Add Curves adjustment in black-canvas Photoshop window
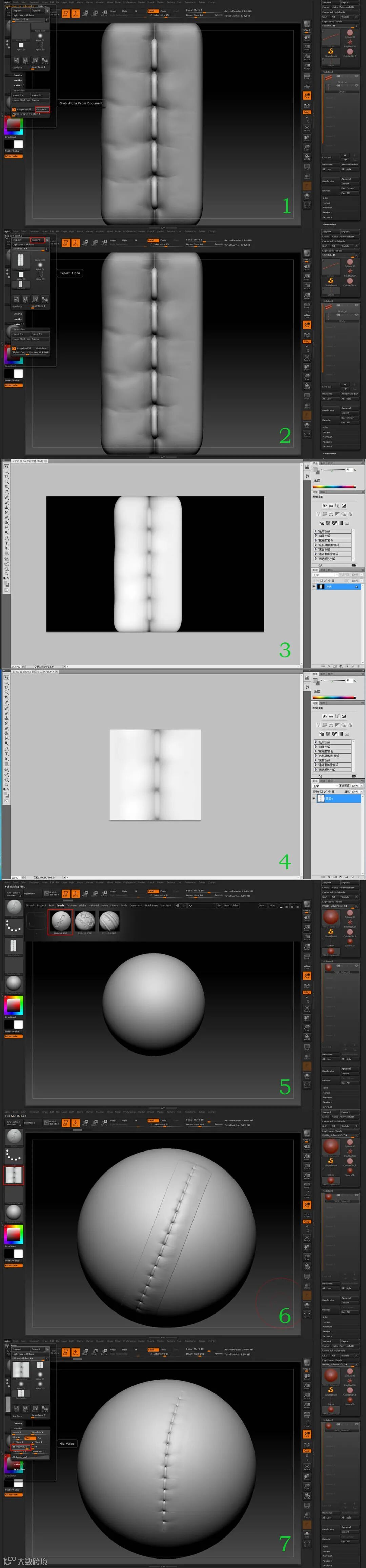Image resolution: width=366 pixels, height=1568 pixels. click(x=337, y=506)
